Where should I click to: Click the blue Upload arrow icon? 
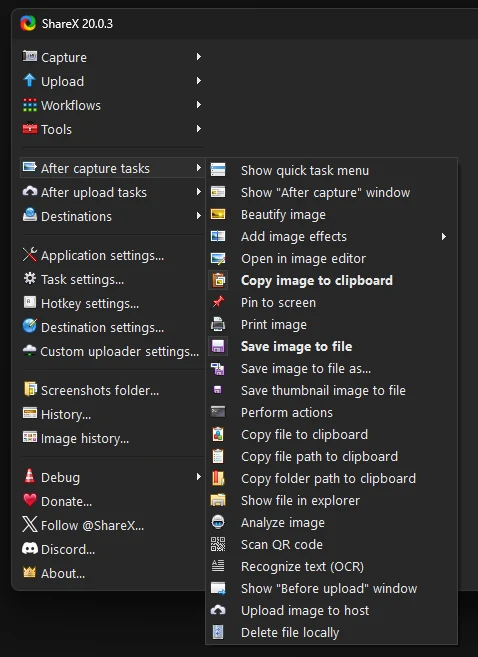point(29,80)
